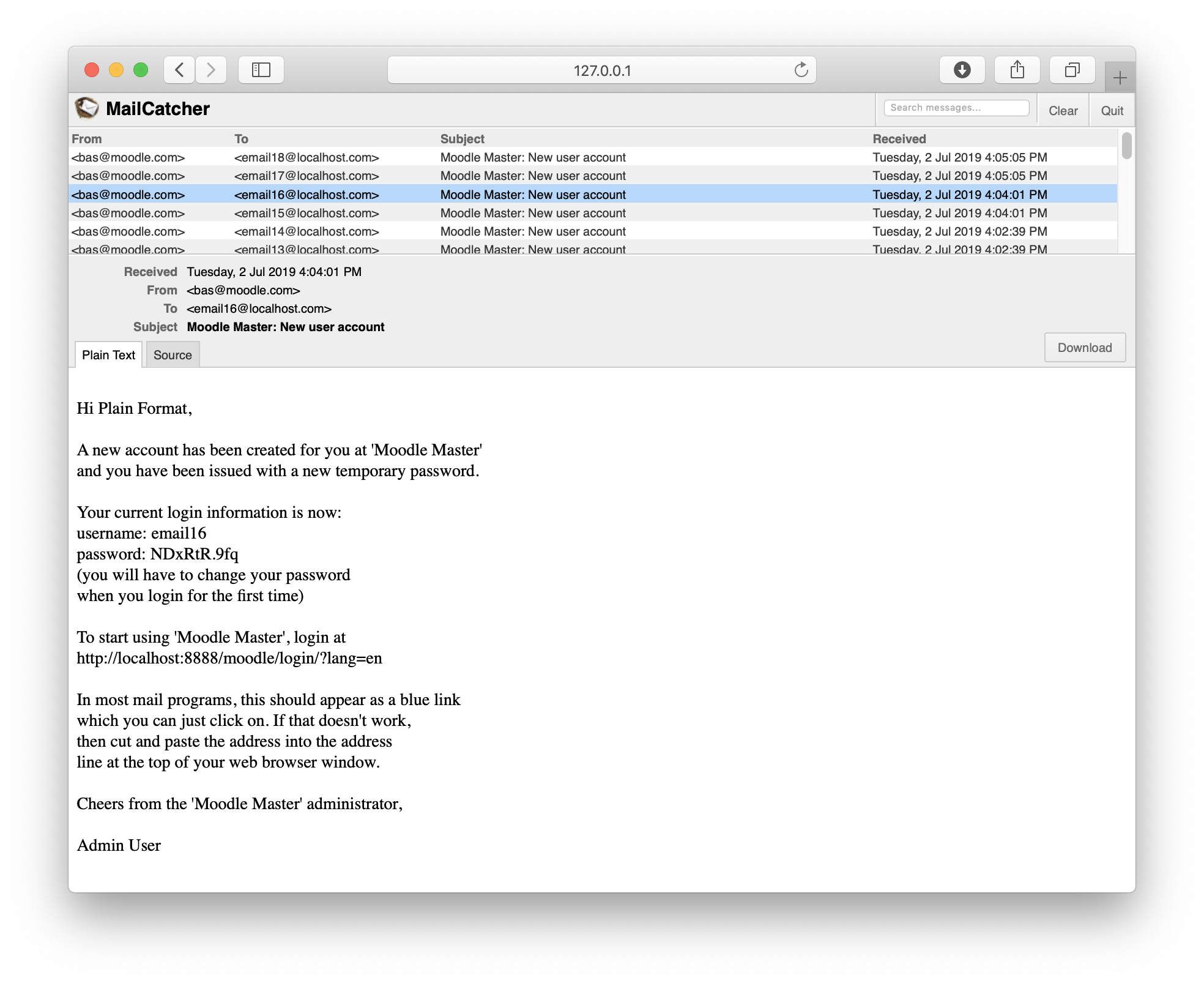Select message to email17@localhost.com
The height and width of the screenshot is (983, 1204).
(593, 176)
